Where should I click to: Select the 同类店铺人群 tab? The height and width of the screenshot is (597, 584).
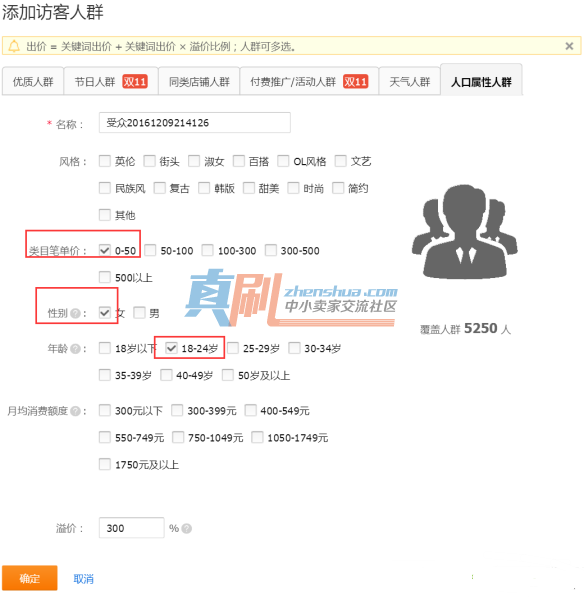pyautogui.click(x=199, y=81)
